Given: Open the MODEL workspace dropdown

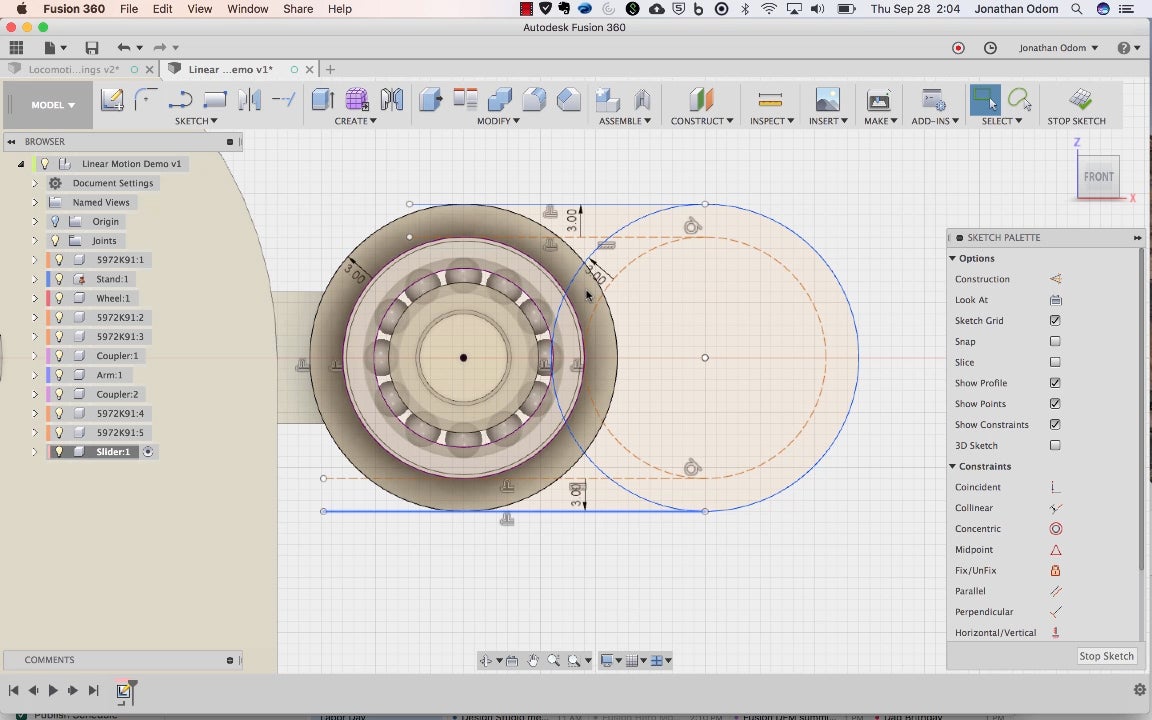Looking at the screenshot, I should point(53,105).
